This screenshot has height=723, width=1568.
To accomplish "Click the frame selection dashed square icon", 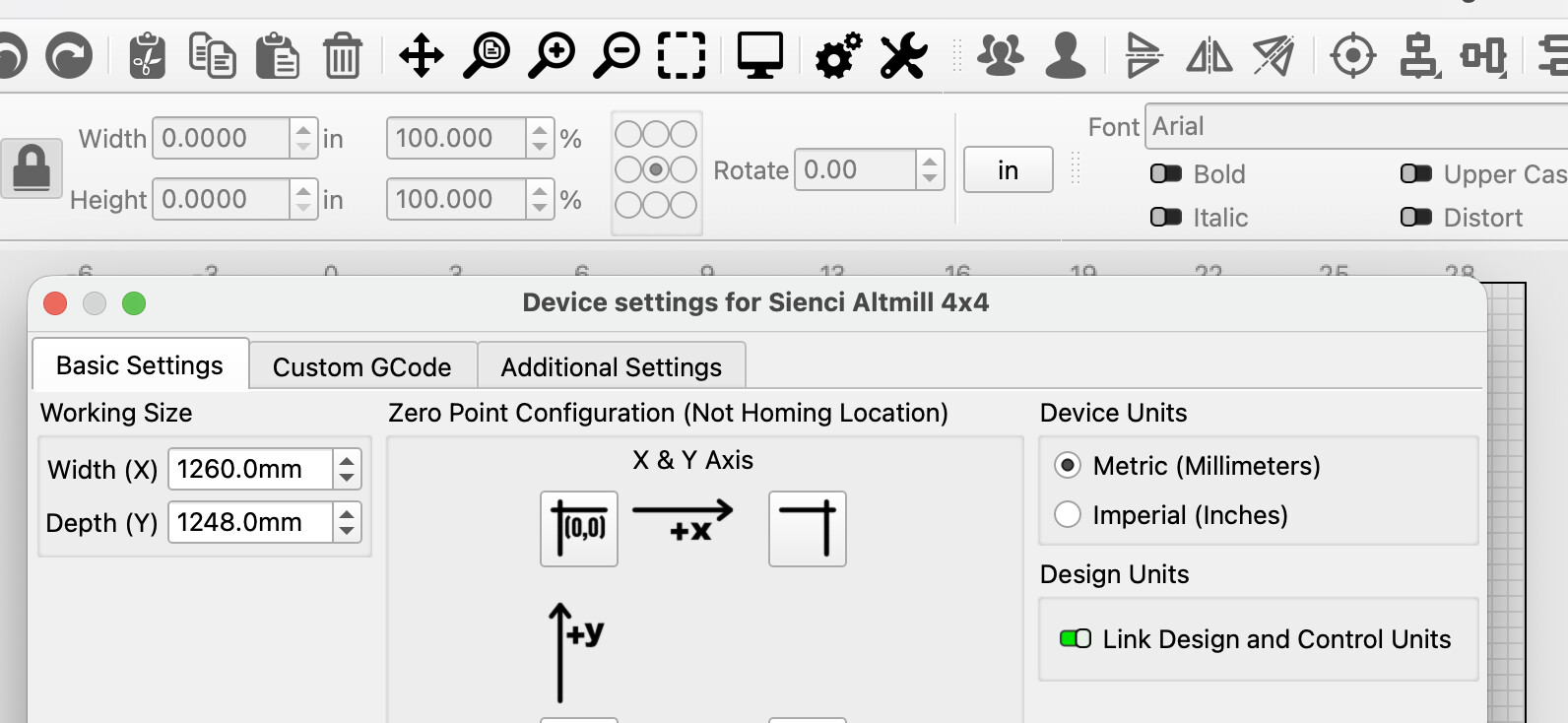I will click(682, 55).
